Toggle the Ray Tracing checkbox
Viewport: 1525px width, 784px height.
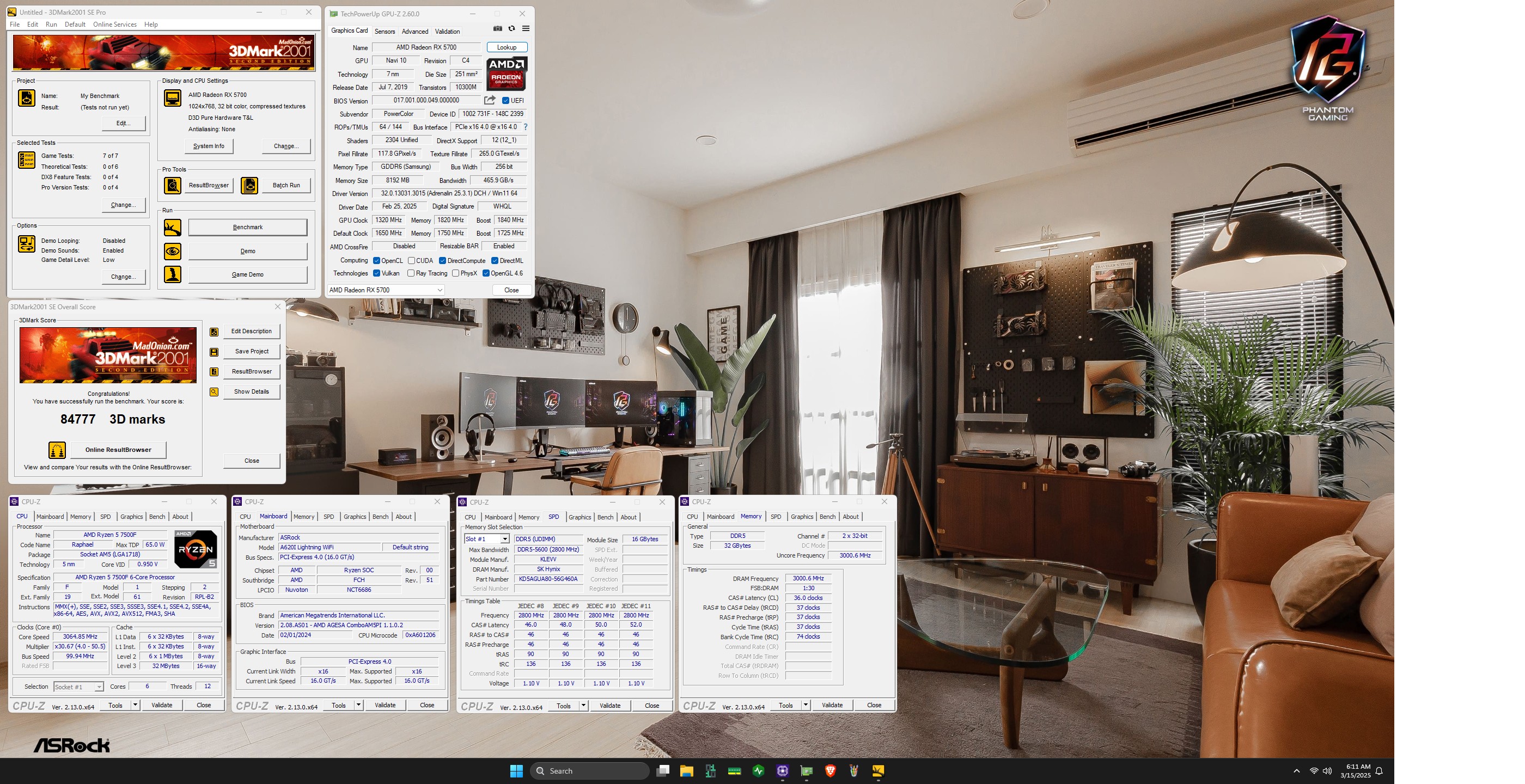coord(411,273)
